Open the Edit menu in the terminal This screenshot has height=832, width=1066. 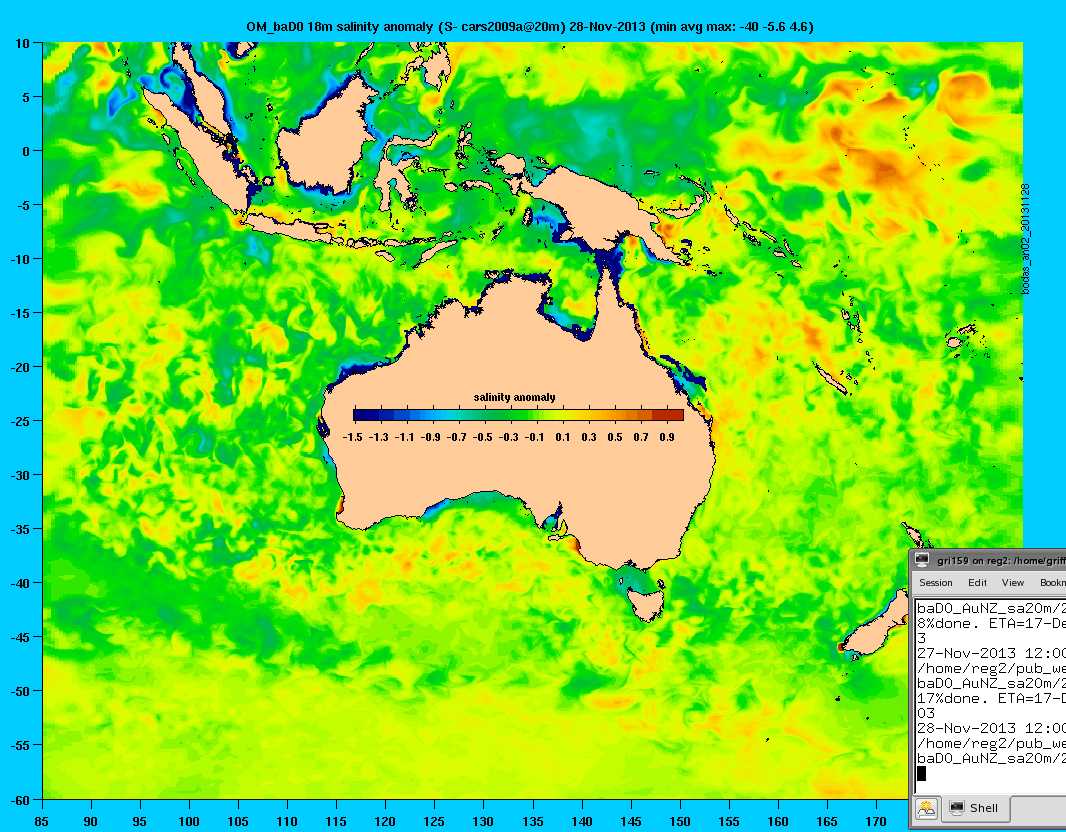(x=977, y=583)
